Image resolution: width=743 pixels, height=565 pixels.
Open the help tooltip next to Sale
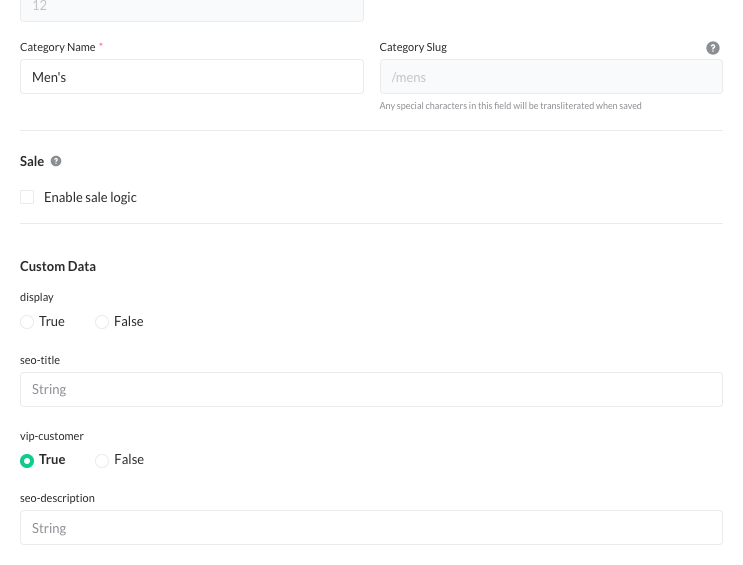56,161
